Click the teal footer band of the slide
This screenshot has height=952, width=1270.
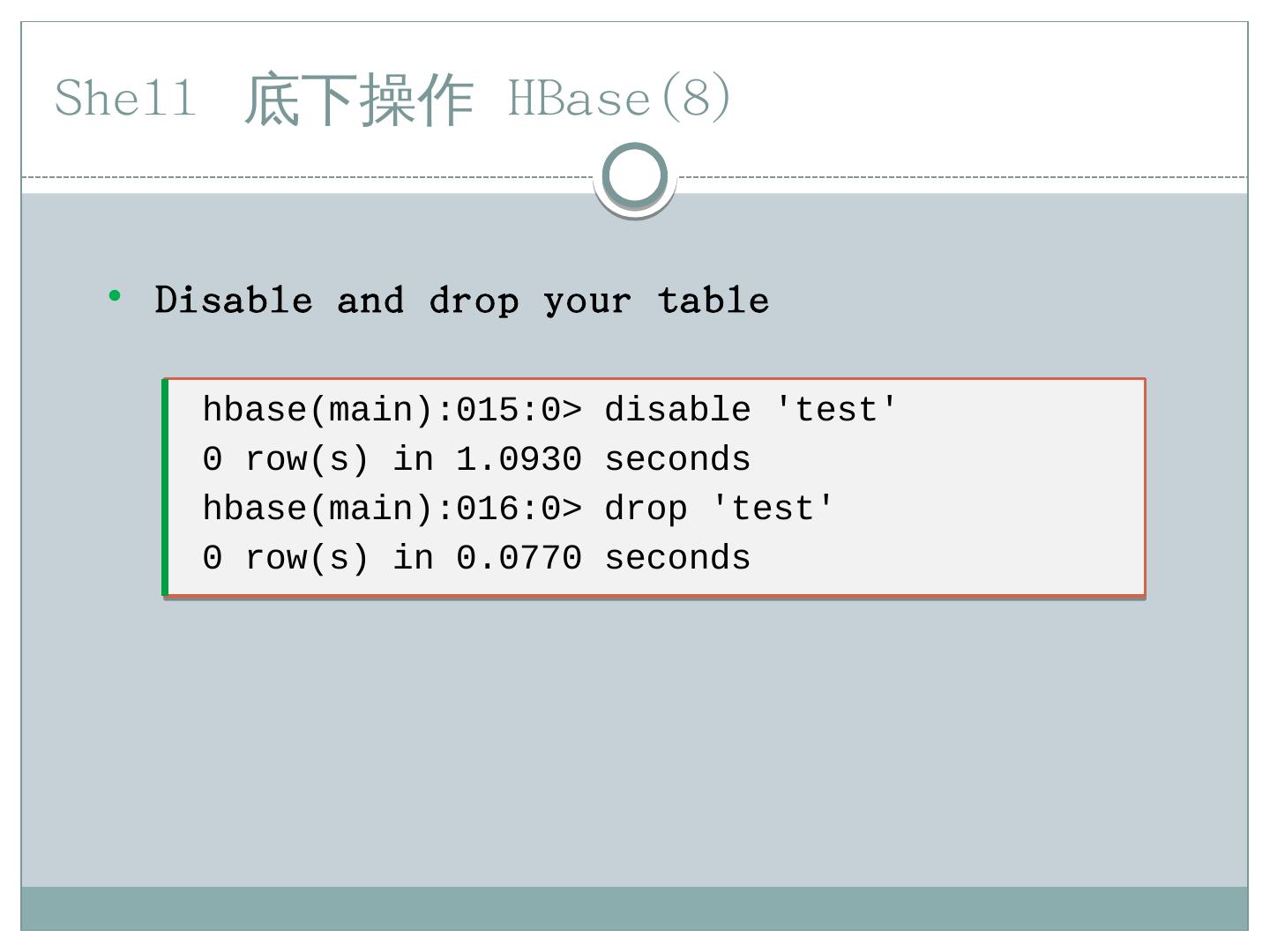point(635,908)
